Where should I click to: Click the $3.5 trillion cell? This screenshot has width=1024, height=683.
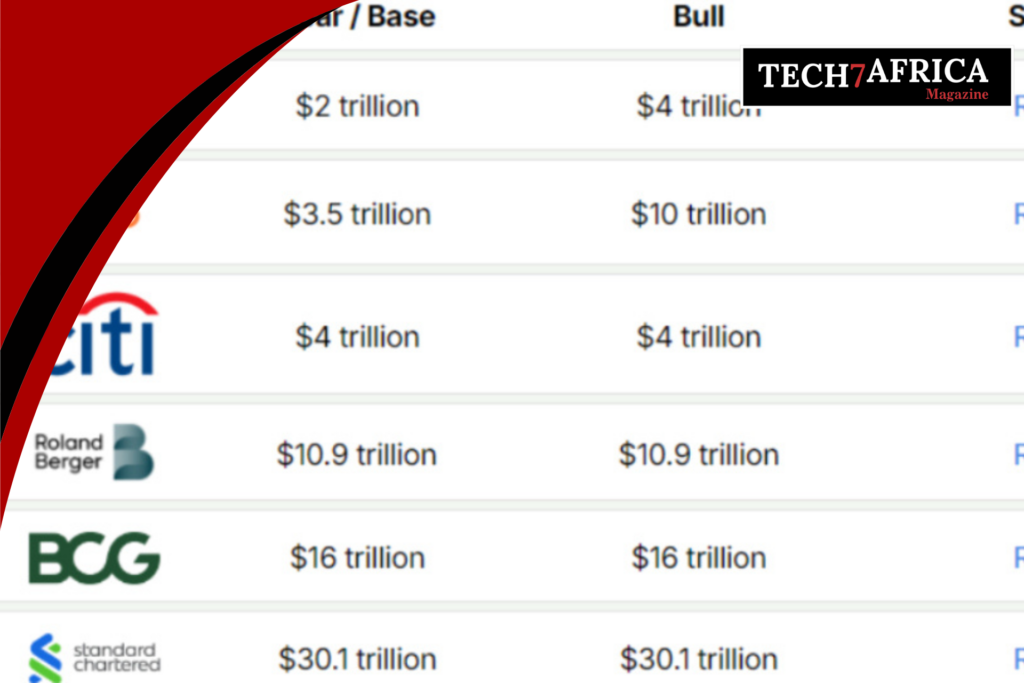click(x=357, y=214)
